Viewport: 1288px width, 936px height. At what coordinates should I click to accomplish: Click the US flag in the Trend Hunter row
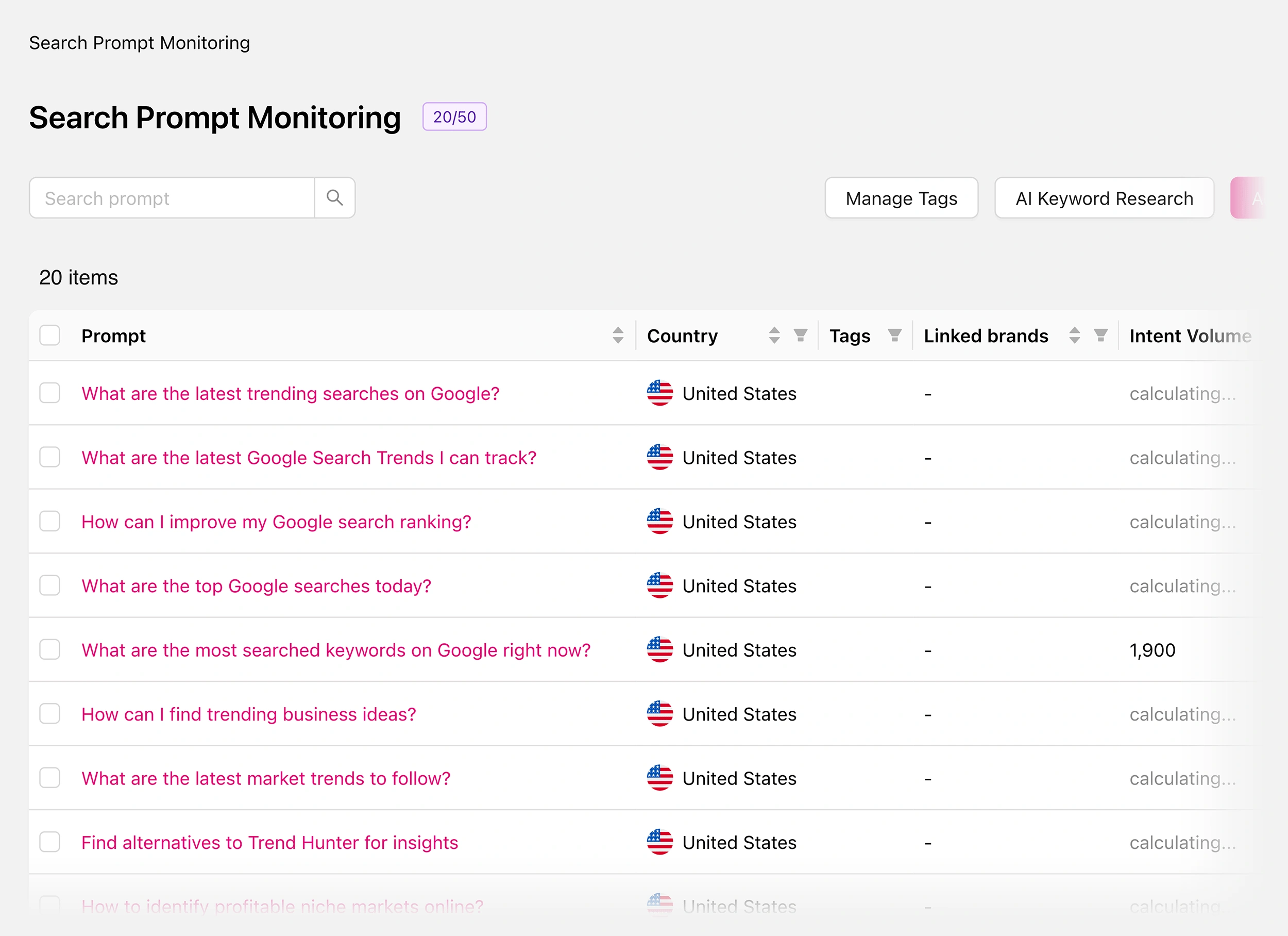pyautogui.click(x=659, y=842)
